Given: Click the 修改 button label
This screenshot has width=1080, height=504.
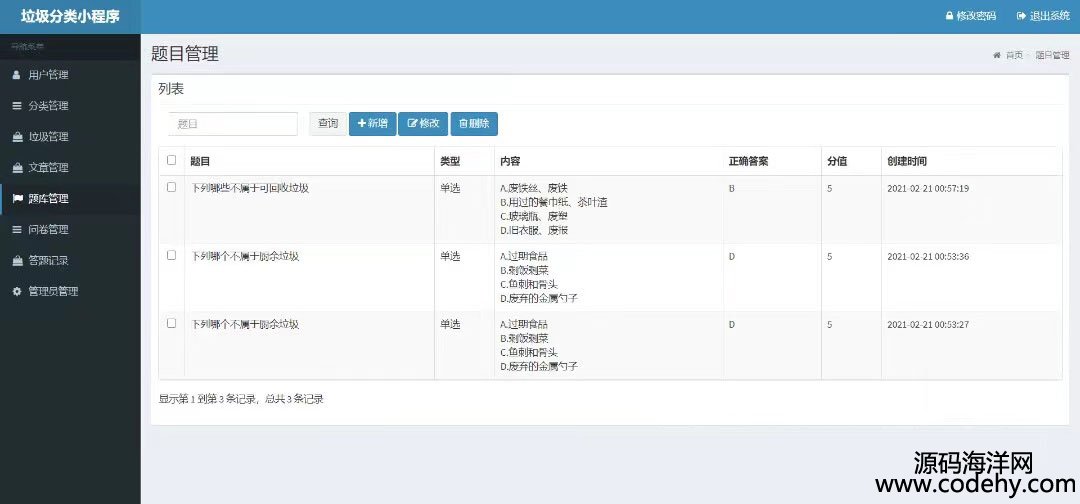Looking at the screenshot, I should point(429,123).
